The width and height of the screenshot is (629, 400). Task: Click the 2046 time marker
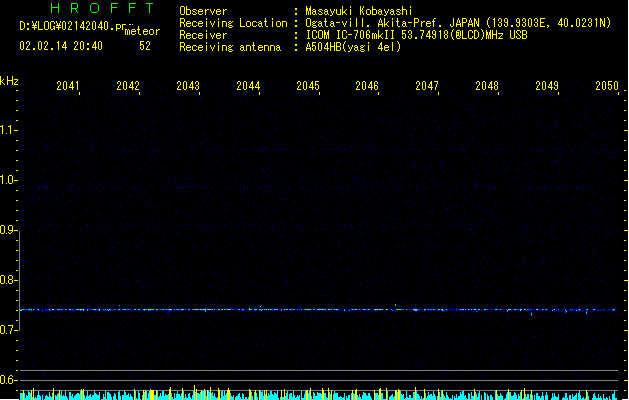(x=367, y=86)
